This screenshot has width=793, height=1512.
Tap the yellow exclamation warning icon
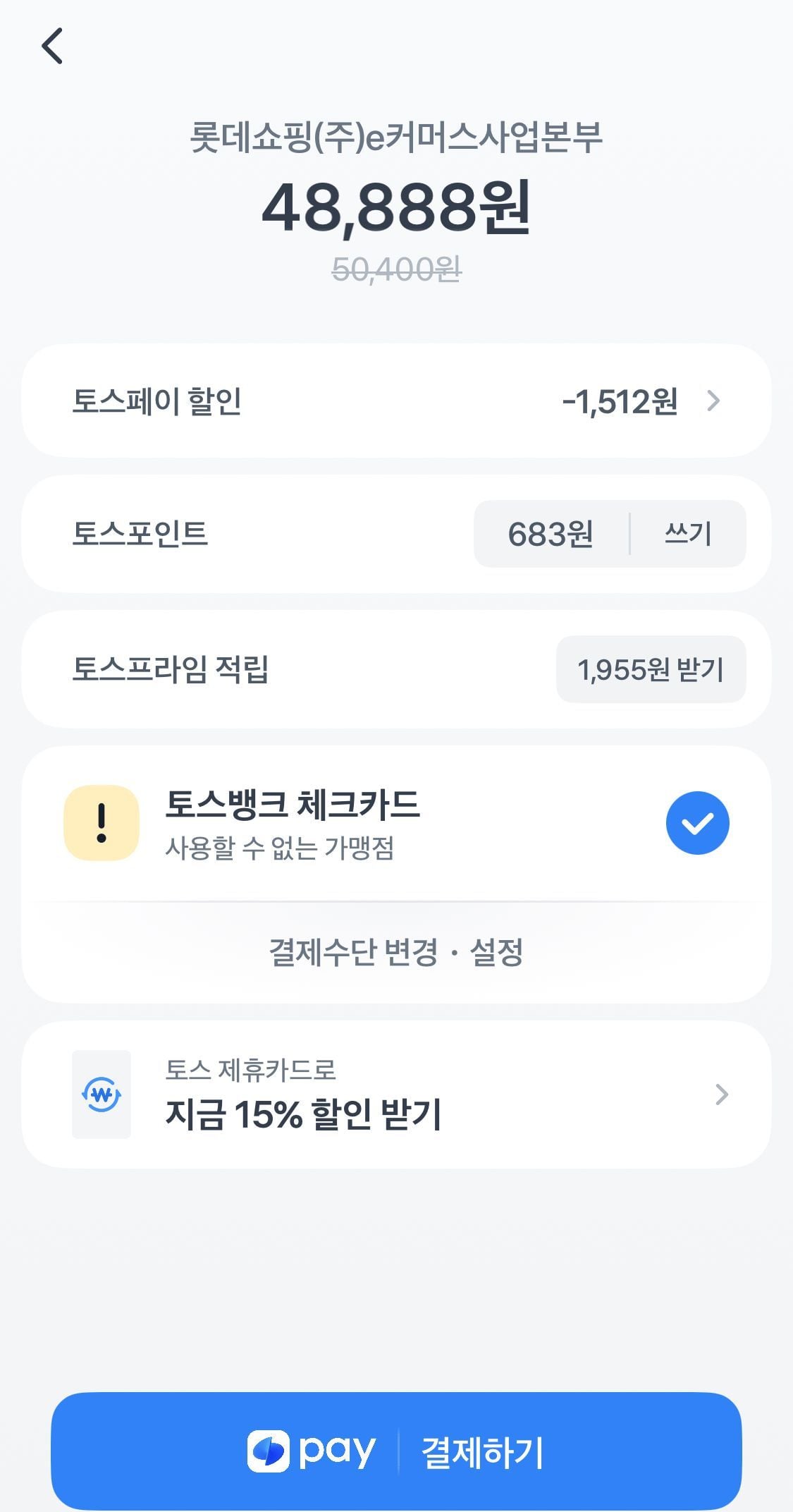coord(102,823)
